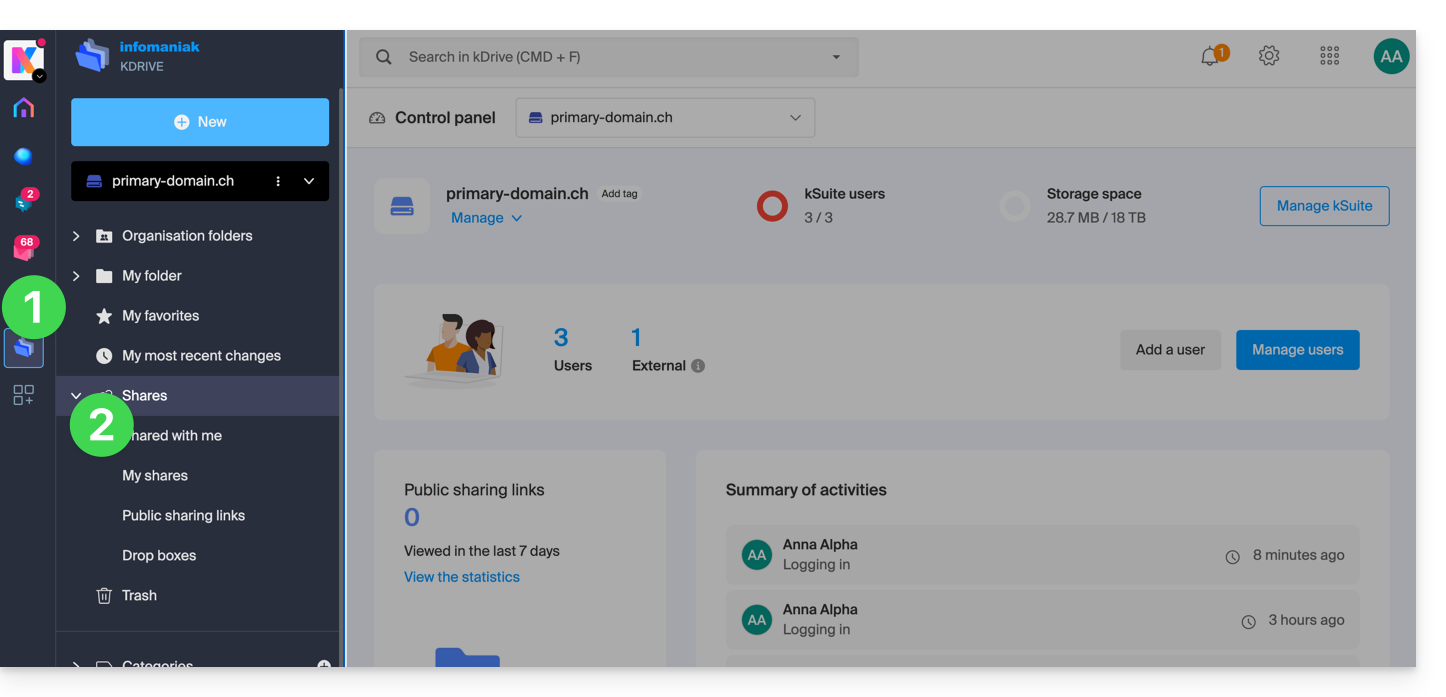The image size is (1446, 697).
Task: Open Public sharing links in sidebar
Action: tap(183, 516)
